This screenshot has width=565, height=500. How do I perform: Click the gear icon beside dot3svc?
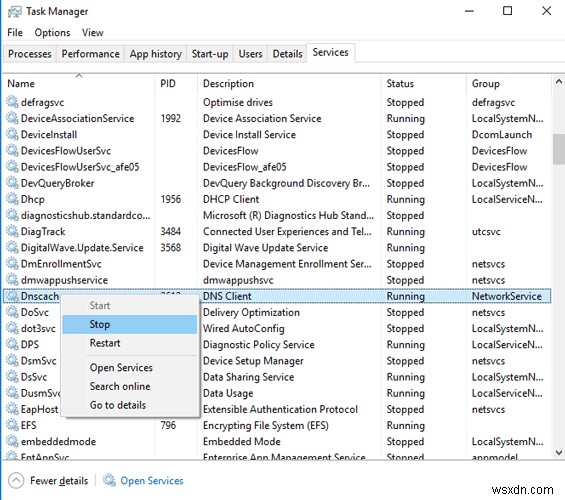tap(12, 328)
